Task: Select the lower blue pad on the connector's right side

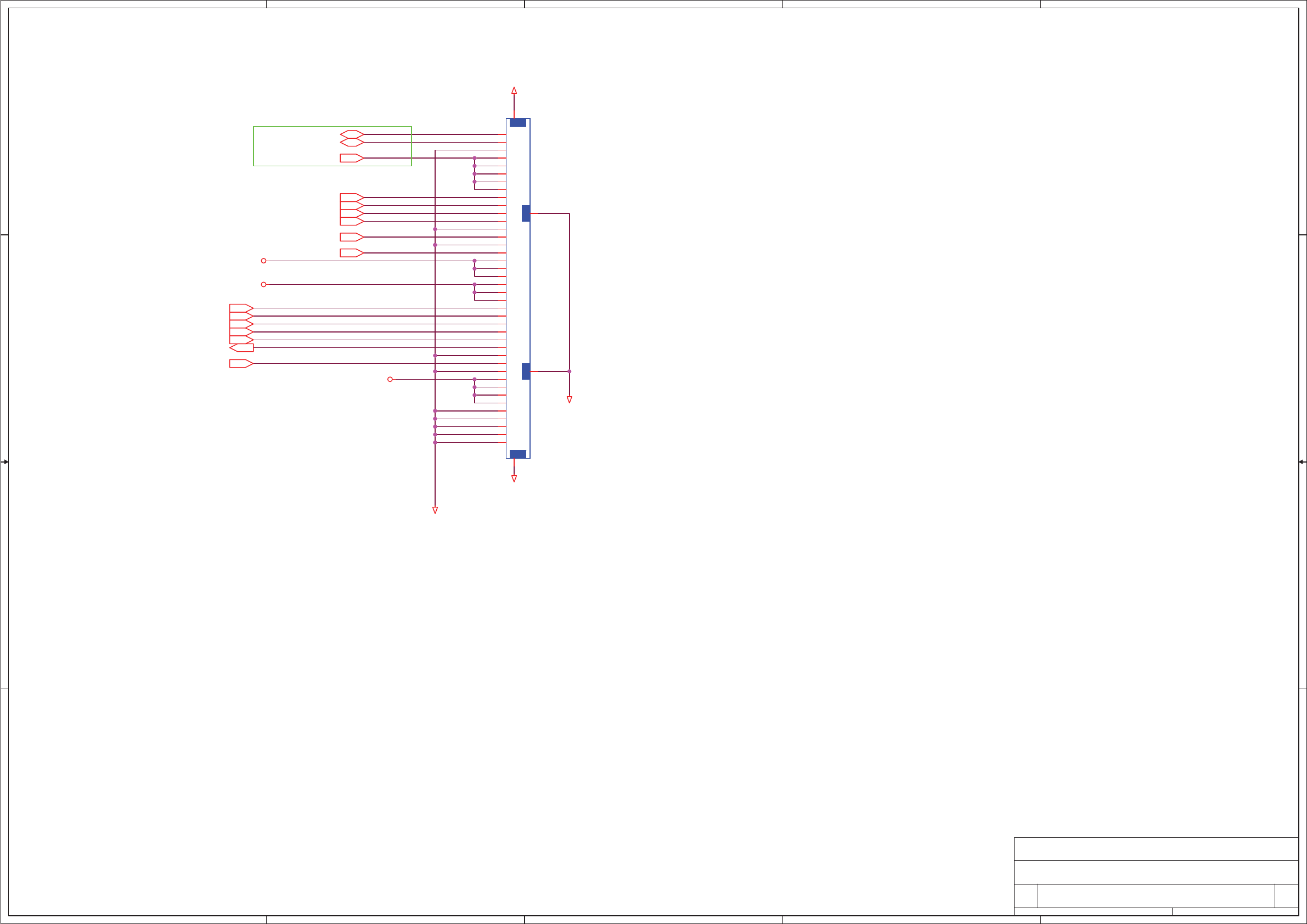Action: coord(526,371)
